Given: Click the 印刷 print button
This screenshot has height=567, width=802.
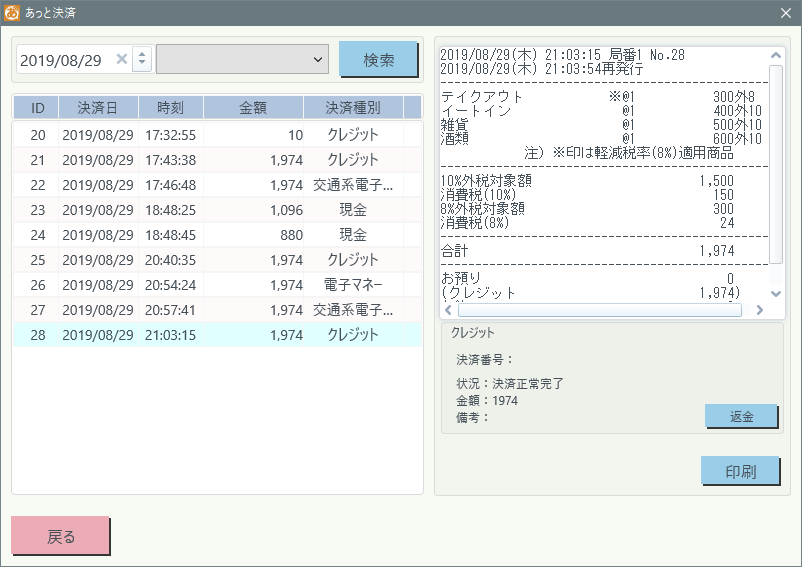Looking at the screenshot, I should (740, 472).
